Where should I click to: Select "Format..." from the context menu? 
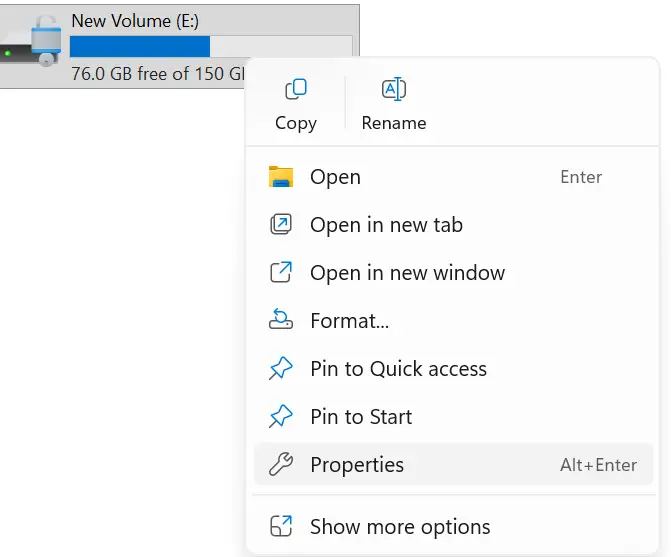coord(349,321)
